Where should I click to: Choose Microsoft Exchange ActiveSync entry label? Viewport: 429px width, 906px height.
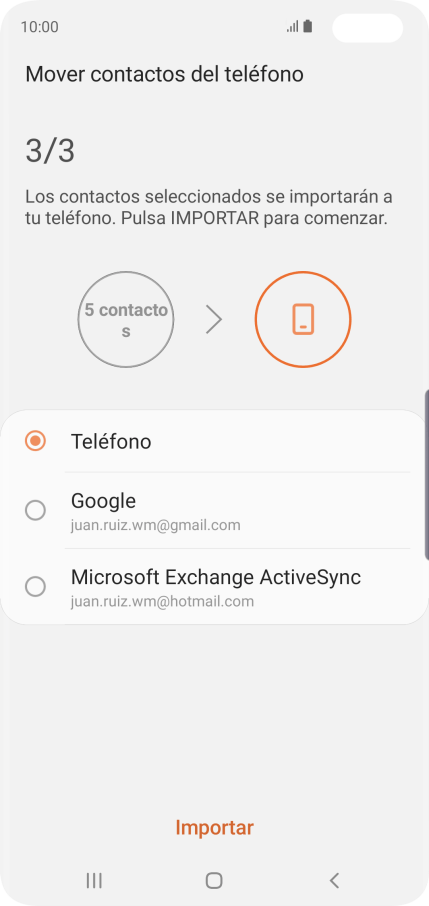pyautogui.click(x=216, y=577)
